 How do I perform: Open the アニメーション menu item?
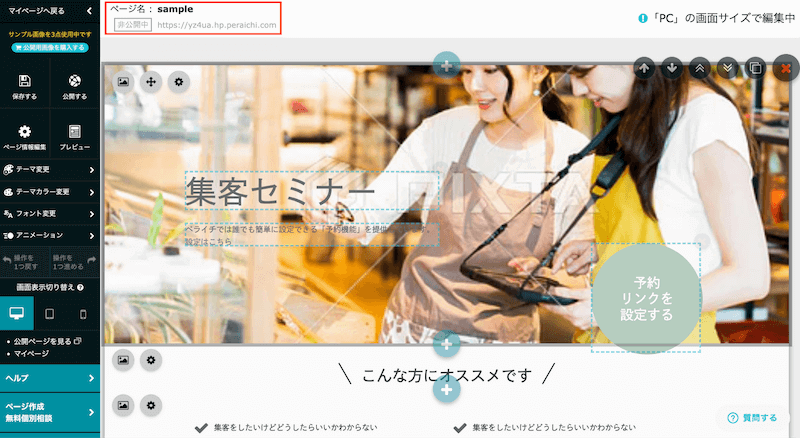click(x=50, y=235)
